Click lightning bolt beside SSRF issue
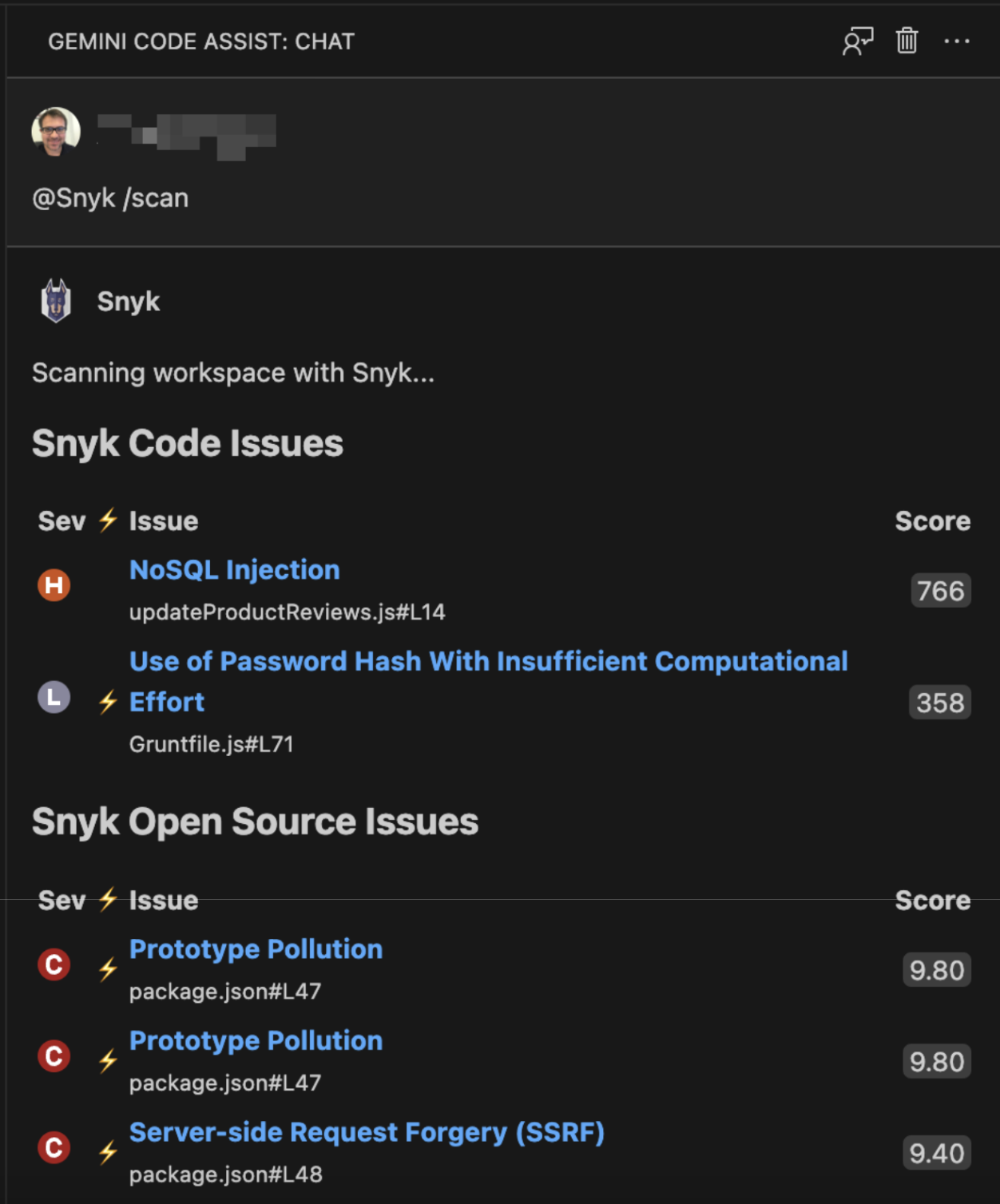This screenshot has width=1000, height=1204. pyautogui.click(x=108, y=1151)
